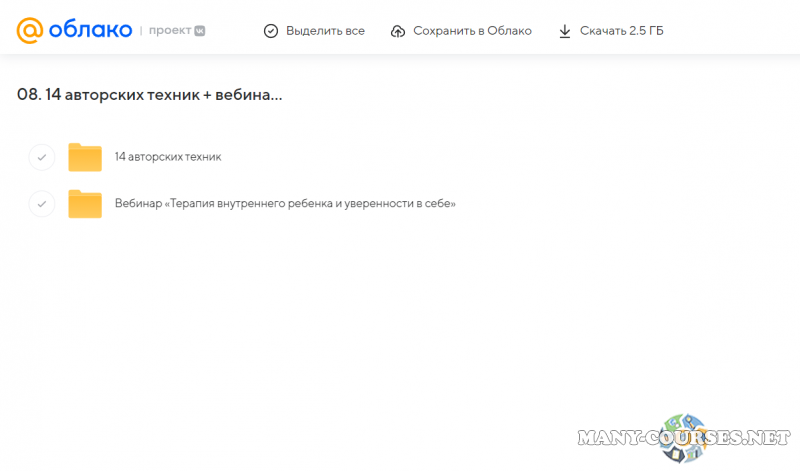800x471 pixels.
Task: Tick checkbox for 'Вебинар' folder
Action: pyautogui.click(x=41, y=204)
